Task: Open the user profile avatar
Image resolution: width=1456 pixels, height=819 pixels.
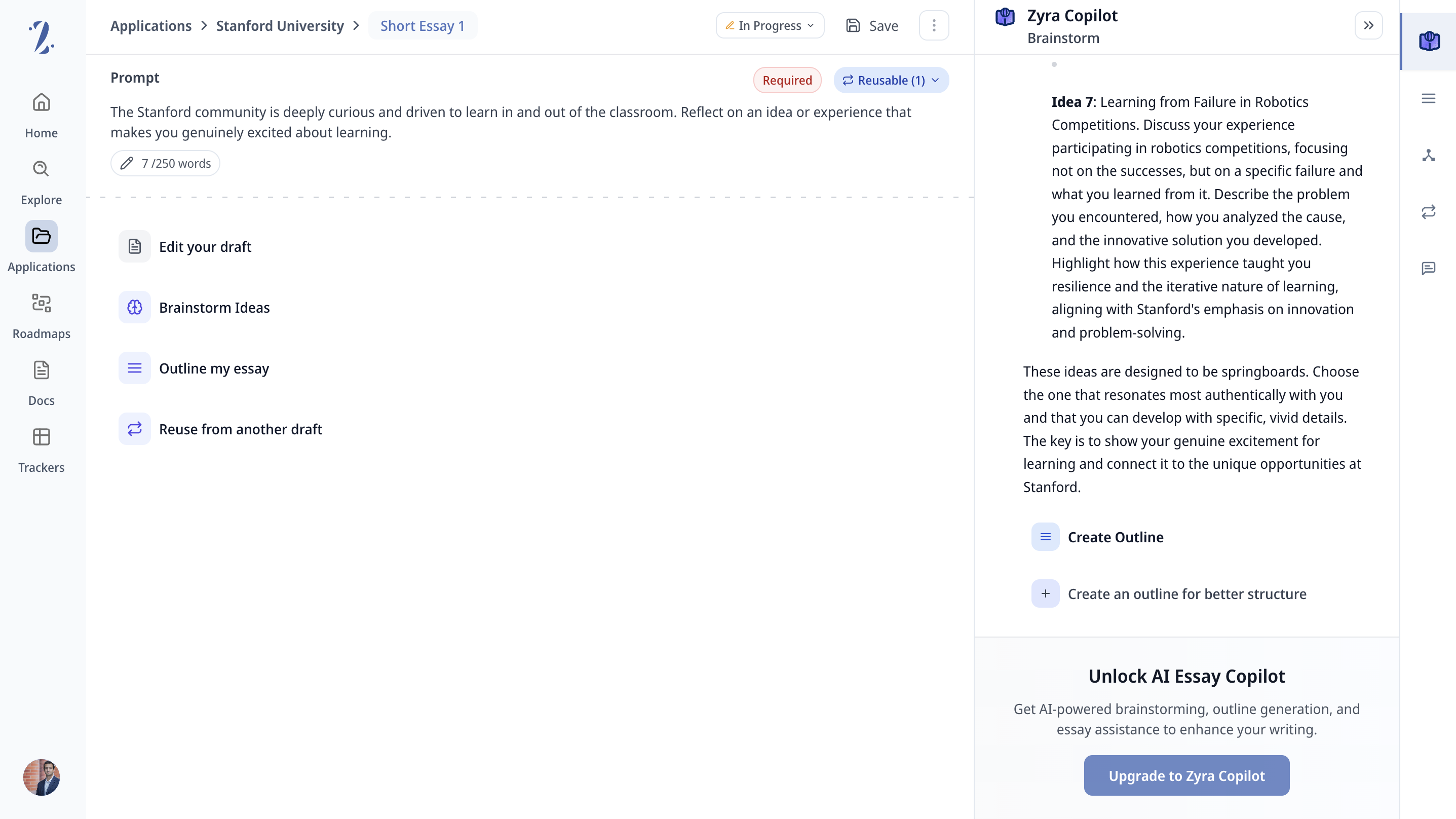Action: [x=41, y=777]
